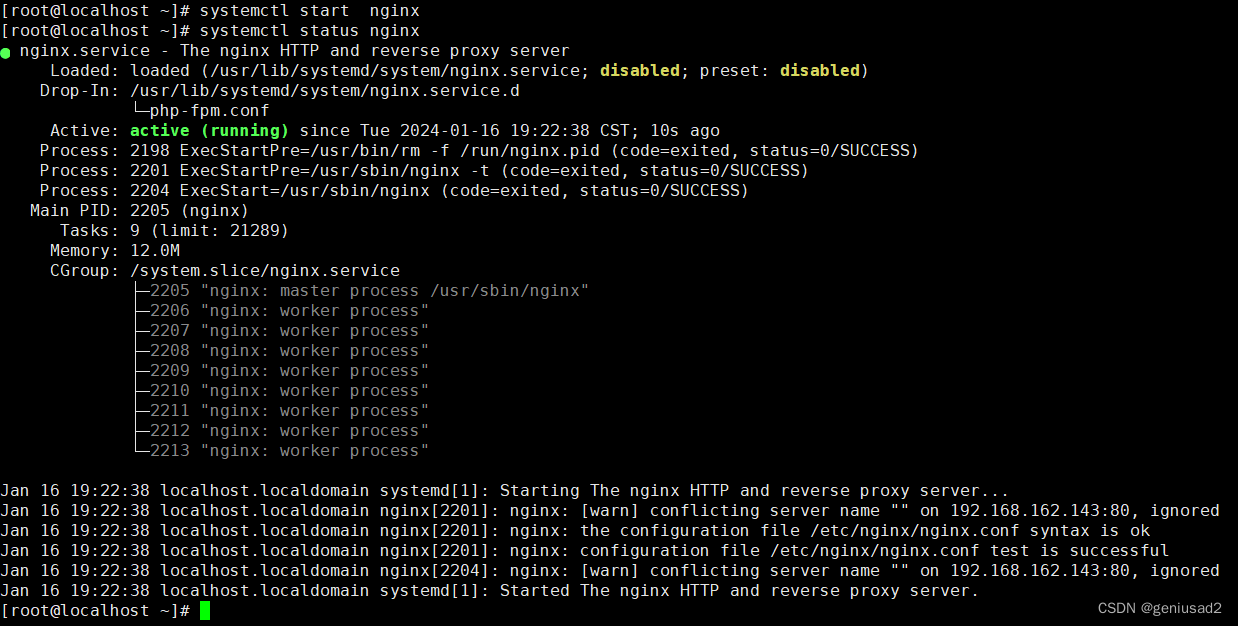Click the disabled preset label

tap(818, 70)
